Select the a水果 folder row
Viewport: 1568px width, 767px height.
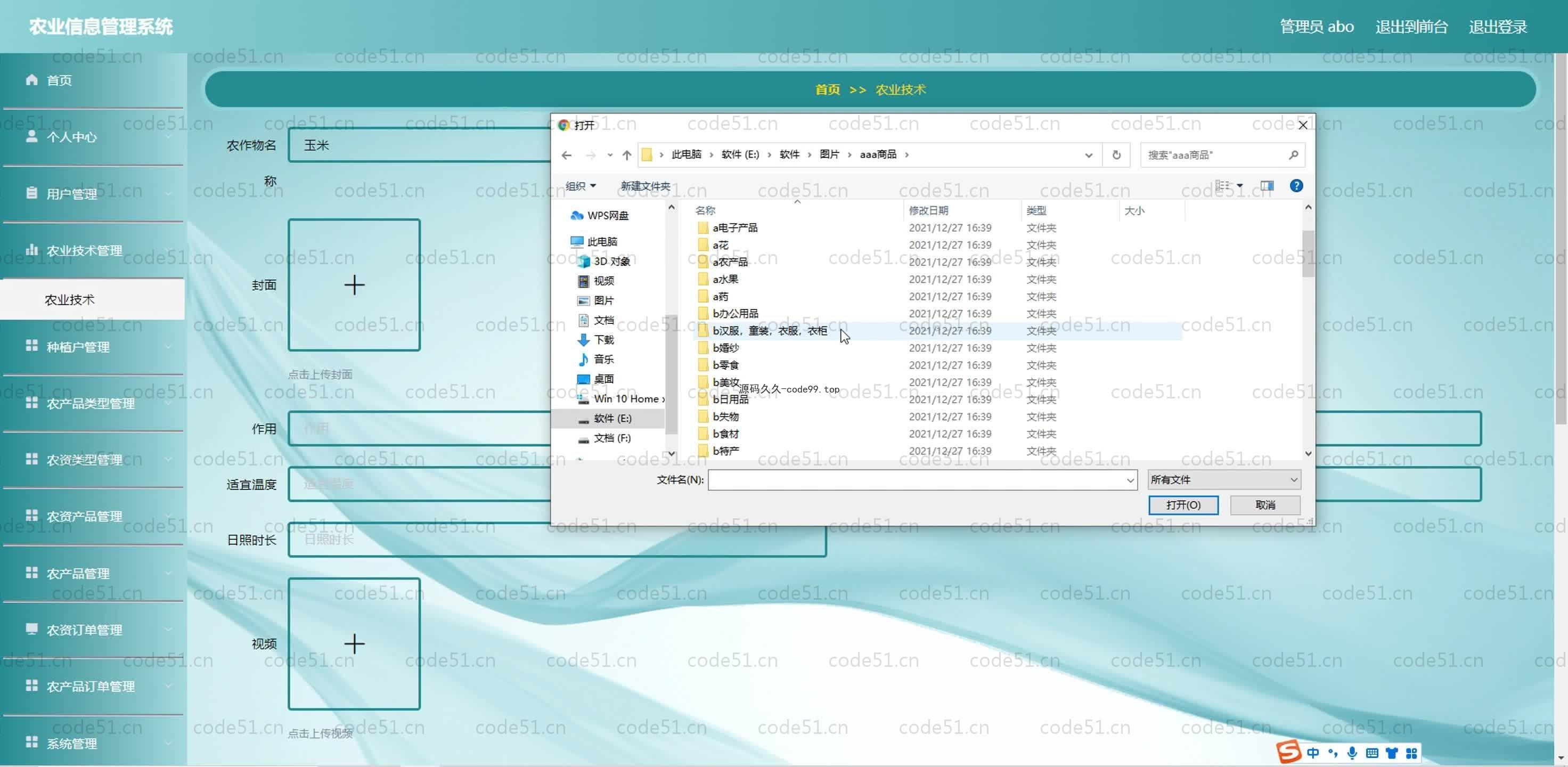pos(937,280)
